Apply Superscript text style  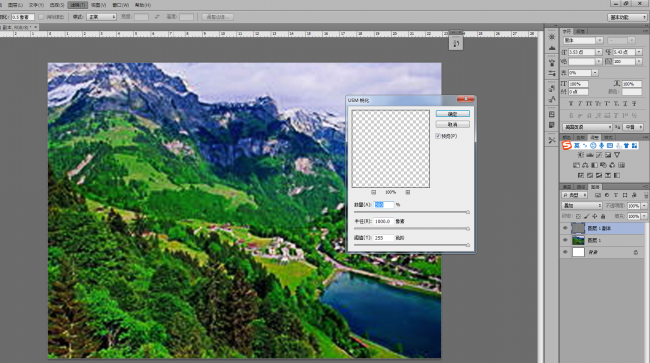pos(607,104)
